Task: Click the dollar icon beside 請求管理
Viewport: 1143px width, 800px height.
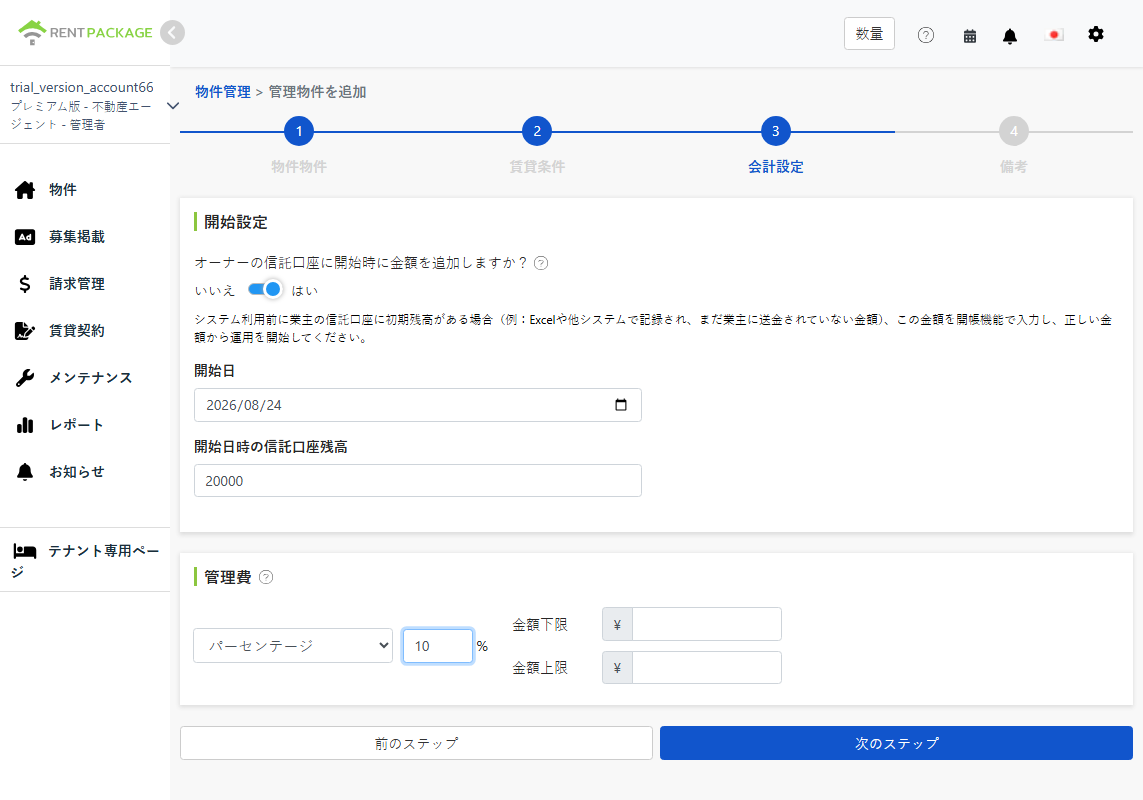Action: [25, 284]
